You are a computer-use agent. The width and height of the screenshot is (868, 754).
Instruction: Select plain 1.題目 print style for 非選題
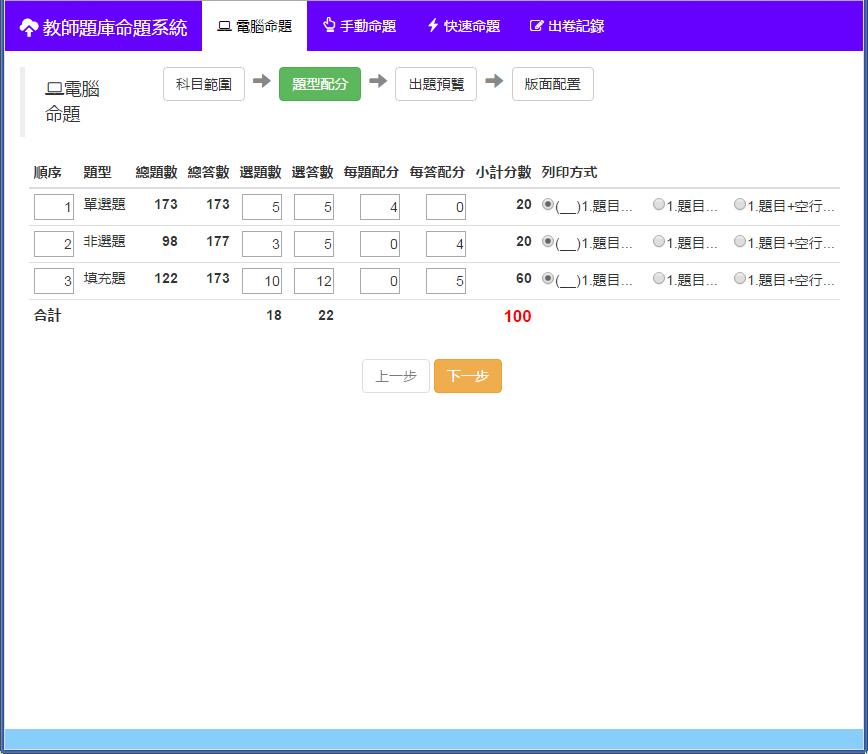659,241
